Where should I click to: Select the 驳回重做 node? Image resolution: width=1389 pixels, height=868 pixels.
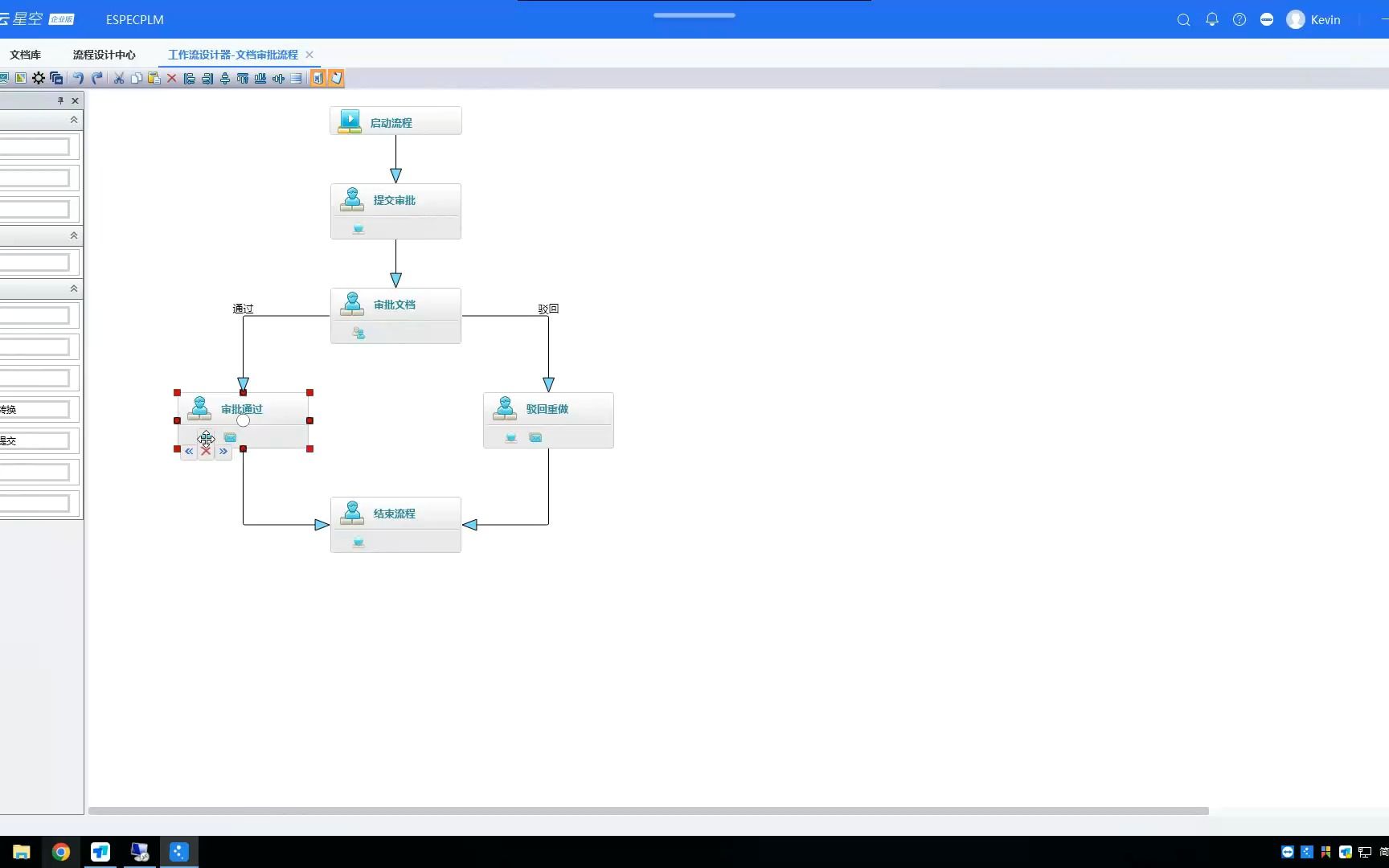click(x=548, y=420)
